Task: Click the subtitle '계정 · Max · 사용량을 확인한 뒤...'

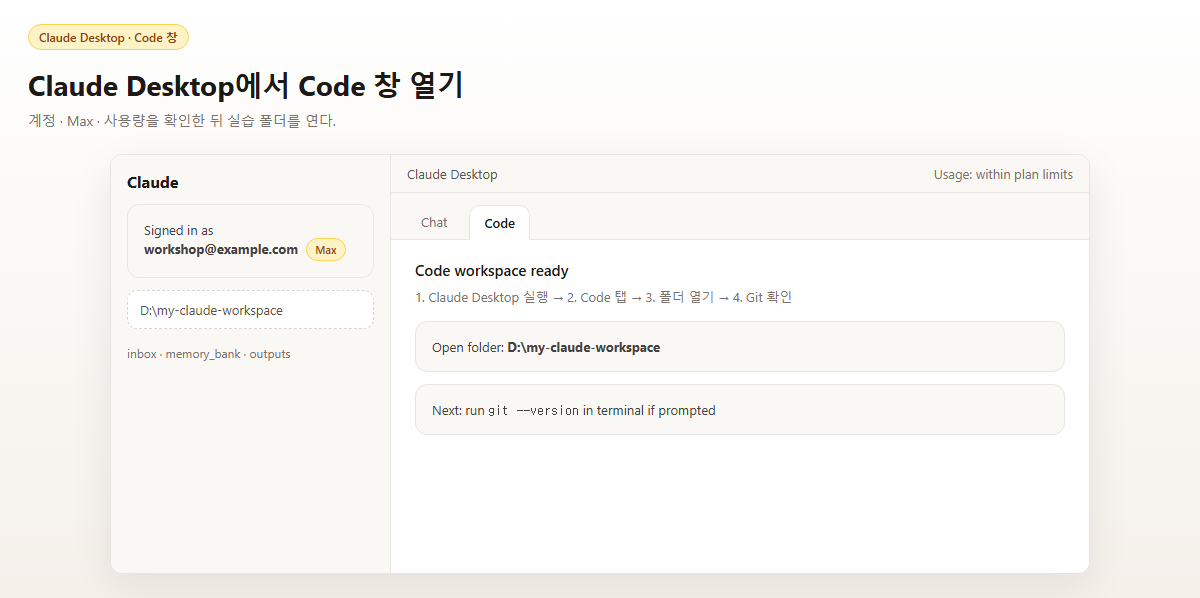Action: pos(182,121)
